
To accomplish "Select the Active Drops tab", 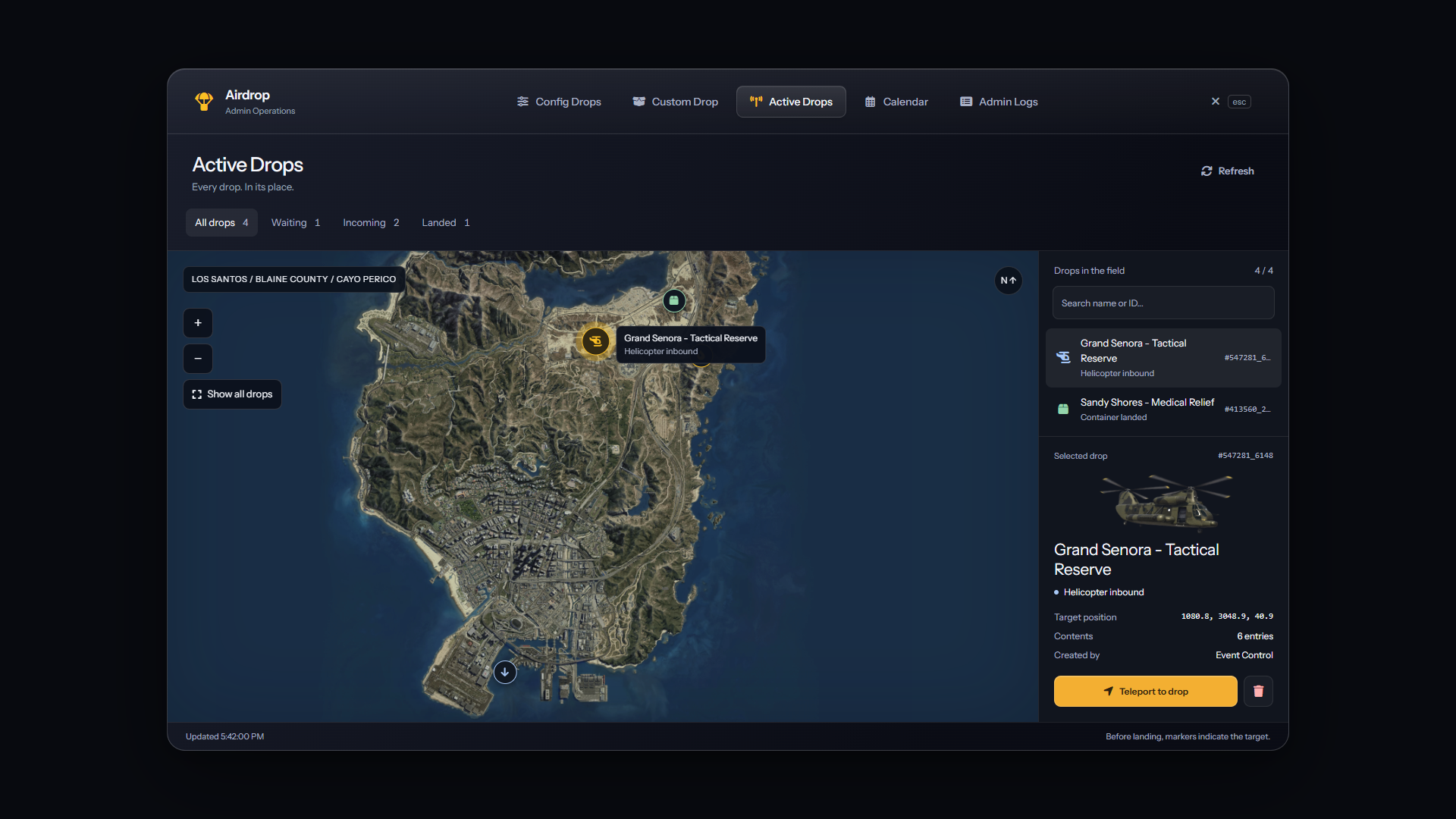I will 791,102.
